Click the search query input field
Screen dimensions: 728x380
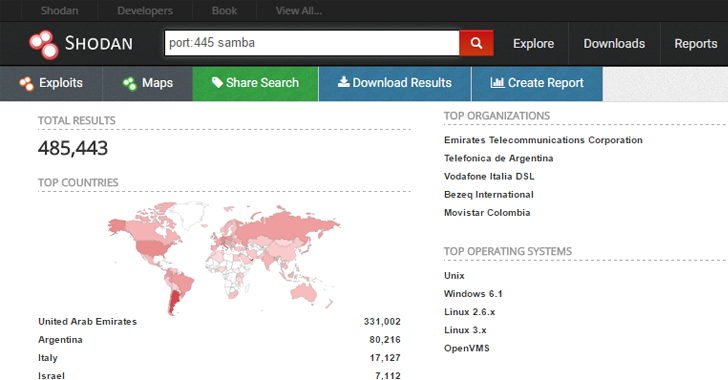(312, 43)
